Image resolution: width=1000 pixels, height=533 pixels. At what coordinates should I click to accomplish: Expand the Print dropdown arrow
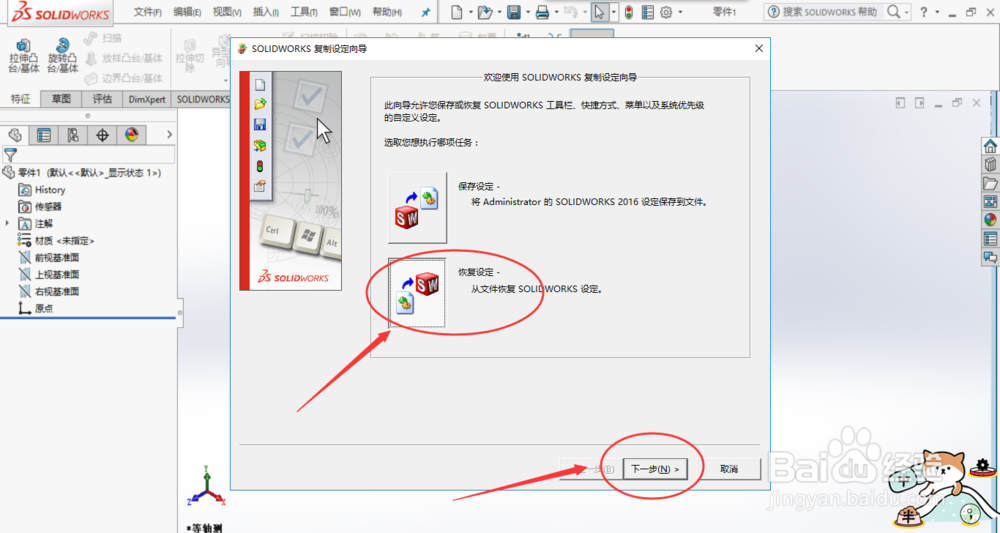pos(556,12)
